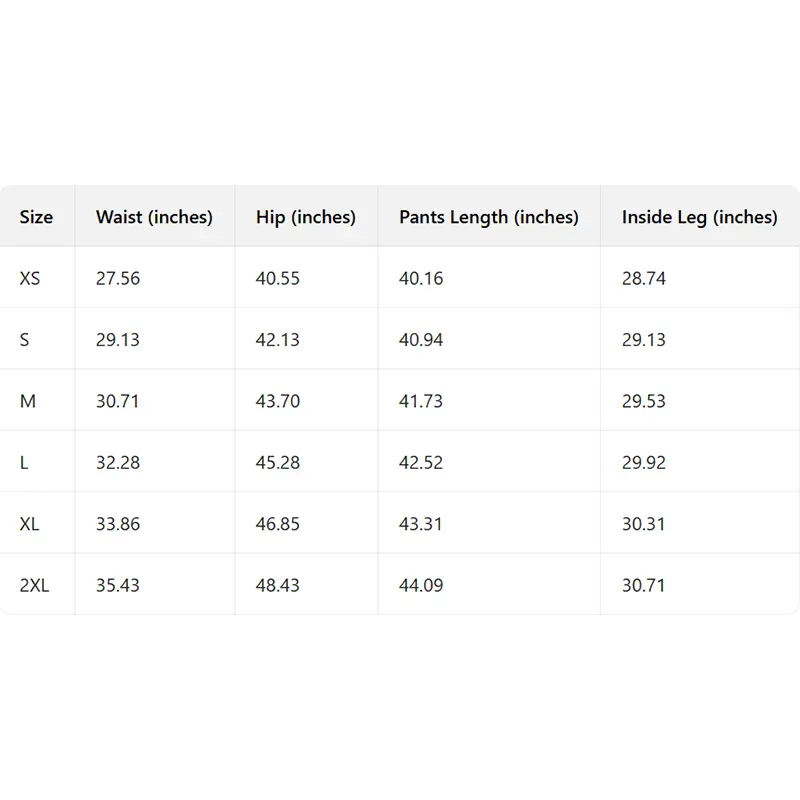800x800 pixels.
Task: Click the M pants length 41.73
Action: [421, 401]
